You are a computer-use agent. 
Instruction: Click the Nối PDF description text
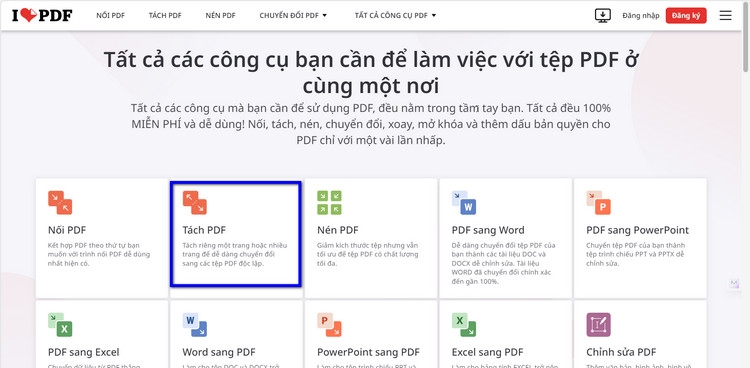[99, 255]
